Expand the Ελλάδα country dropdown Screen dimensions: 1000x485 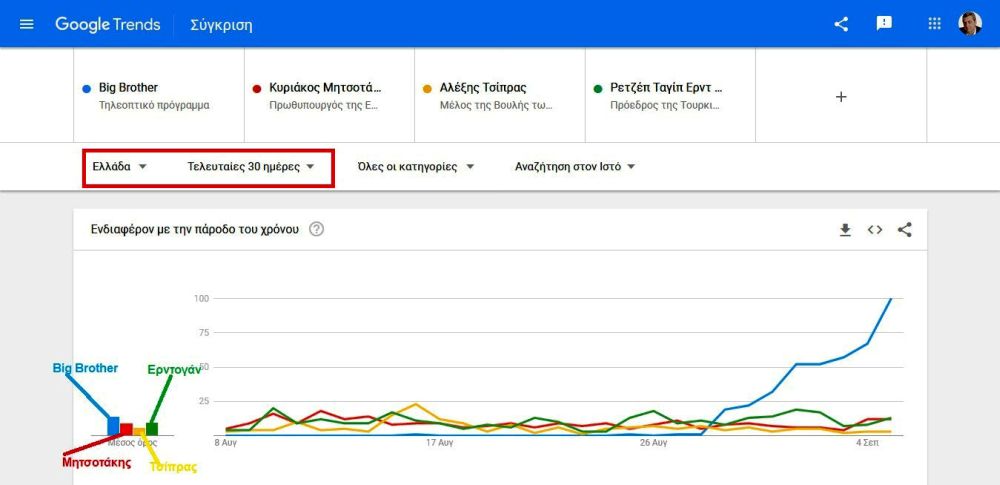[x=120, y=167]
